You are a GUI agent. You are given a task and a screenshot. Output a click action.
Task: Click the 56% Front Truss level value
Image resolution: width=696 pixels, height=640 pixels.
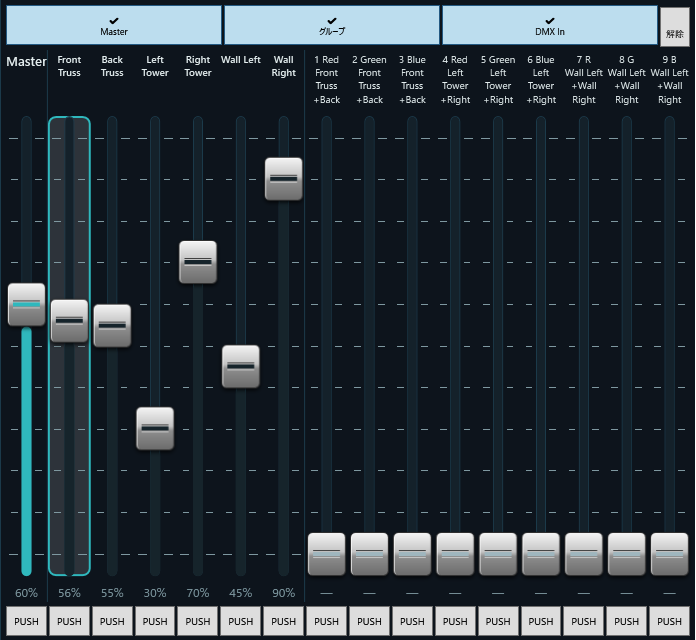point(69,593)
